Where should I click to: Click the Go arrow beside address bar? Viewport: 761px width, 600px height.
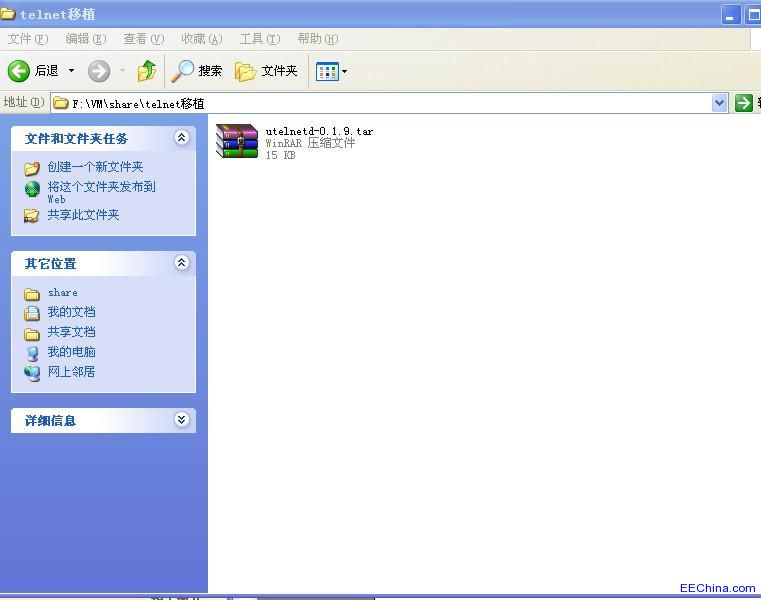click(x=744, y=103)
